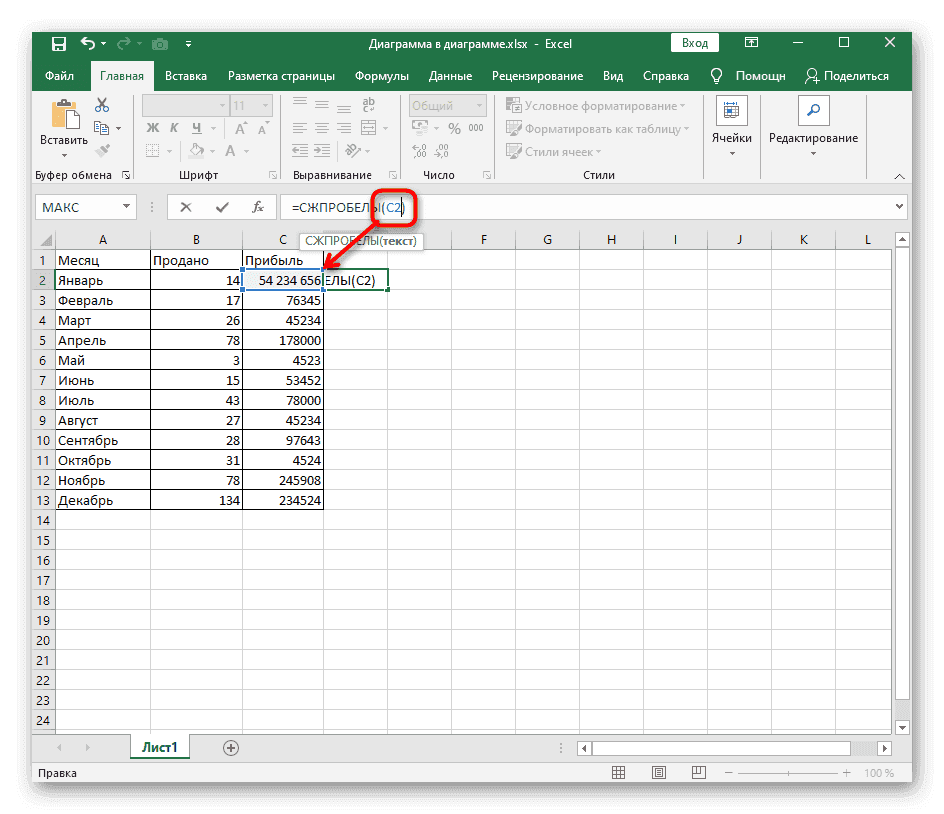Viewport: 944px width, 814px height.
Task: Cancel formula entry with the X icon
Action: tap(187, 207)
